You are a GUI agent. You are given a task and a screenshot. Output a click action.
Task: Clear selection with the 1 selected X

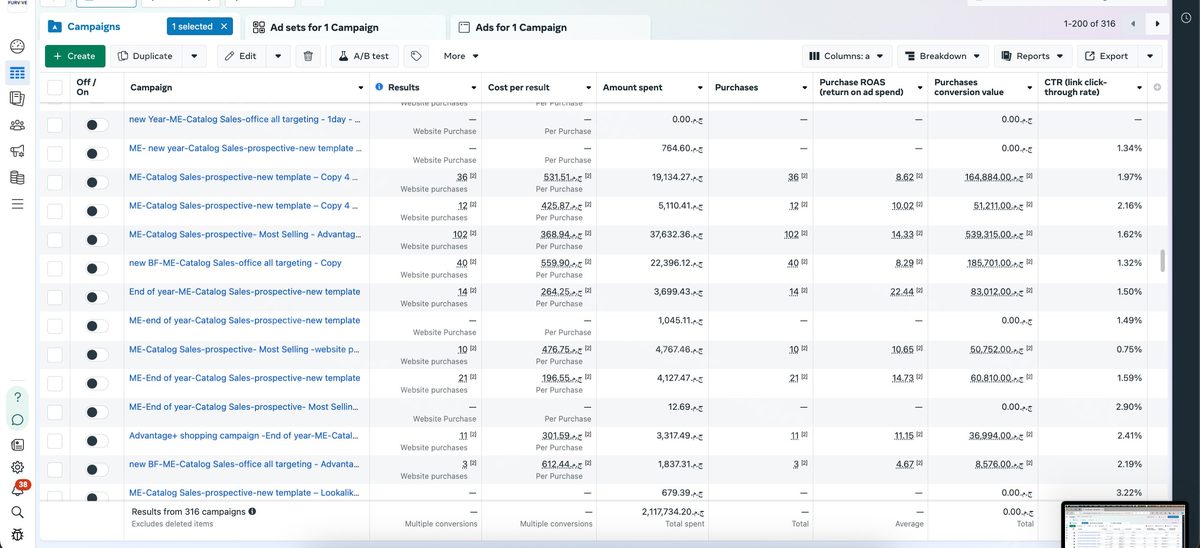[224, 26]
